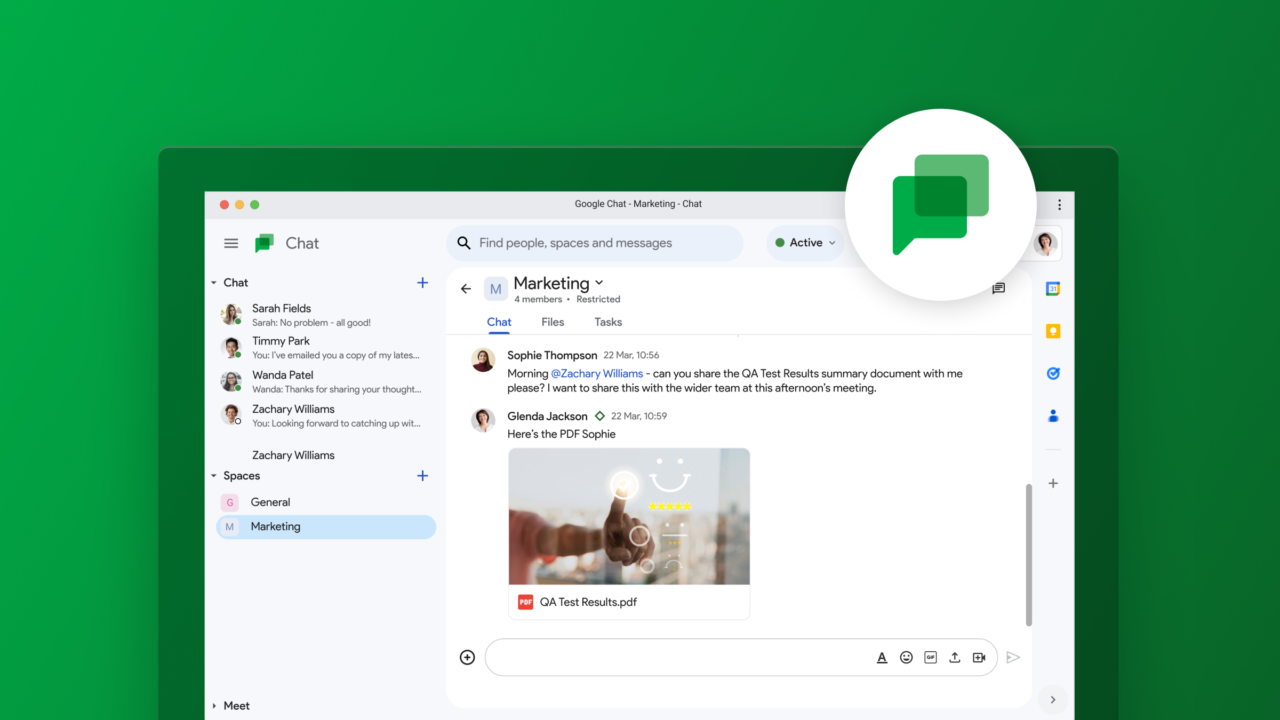This screenshot has width=1280, height=720.
Task: Open the hamburger main menu
Action: (x=231, y=243)
